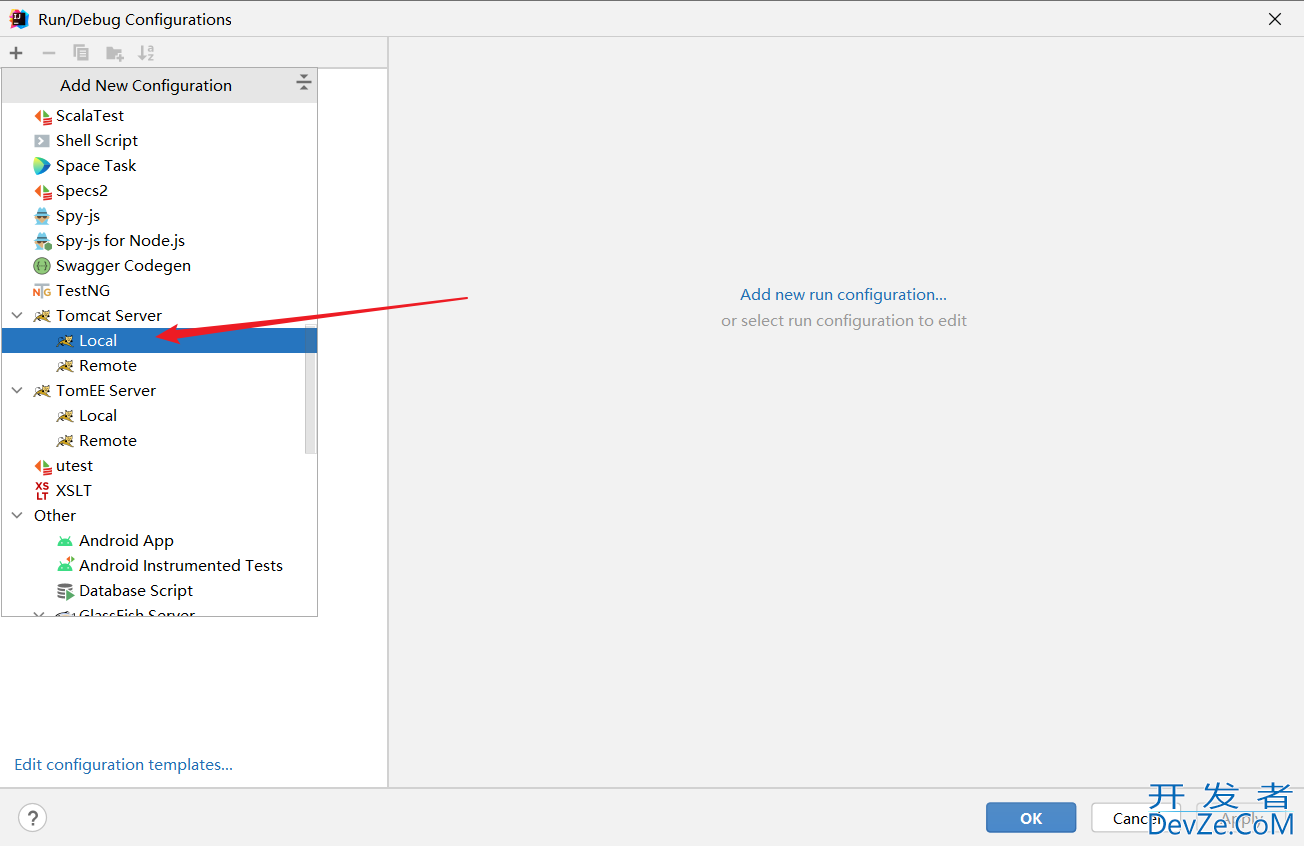Select the ScalaTest icon
1304x846 pixels.
(42, 116)
